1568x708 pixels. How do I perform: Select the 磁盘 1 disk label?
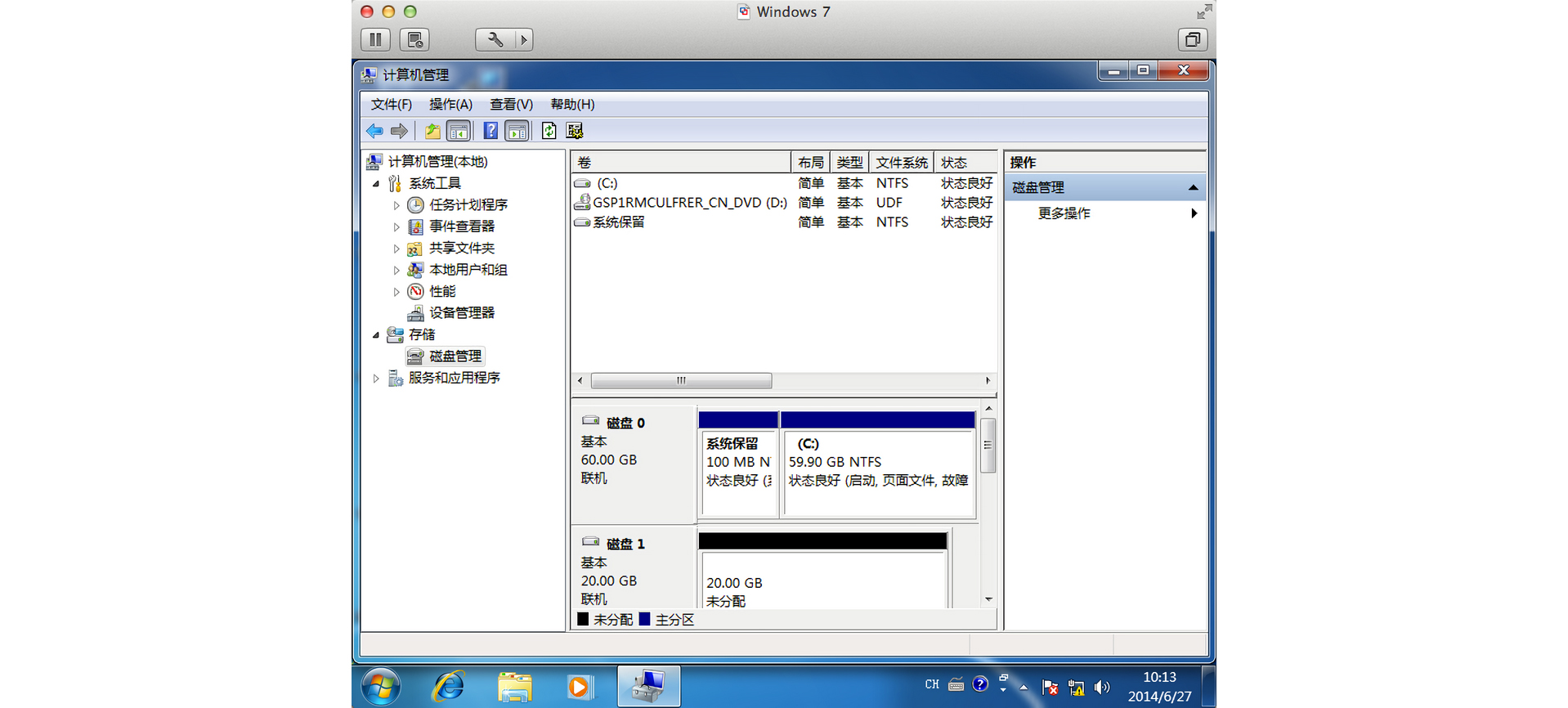(633, 568)
